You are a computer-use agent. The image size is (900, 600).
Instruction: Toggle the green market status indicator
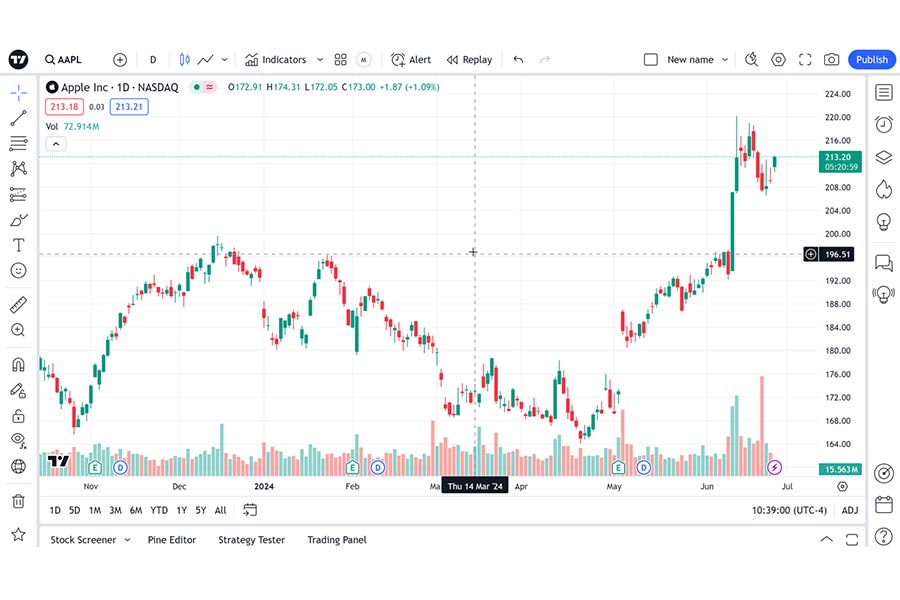pyautogui.click(x=196, y=87)
